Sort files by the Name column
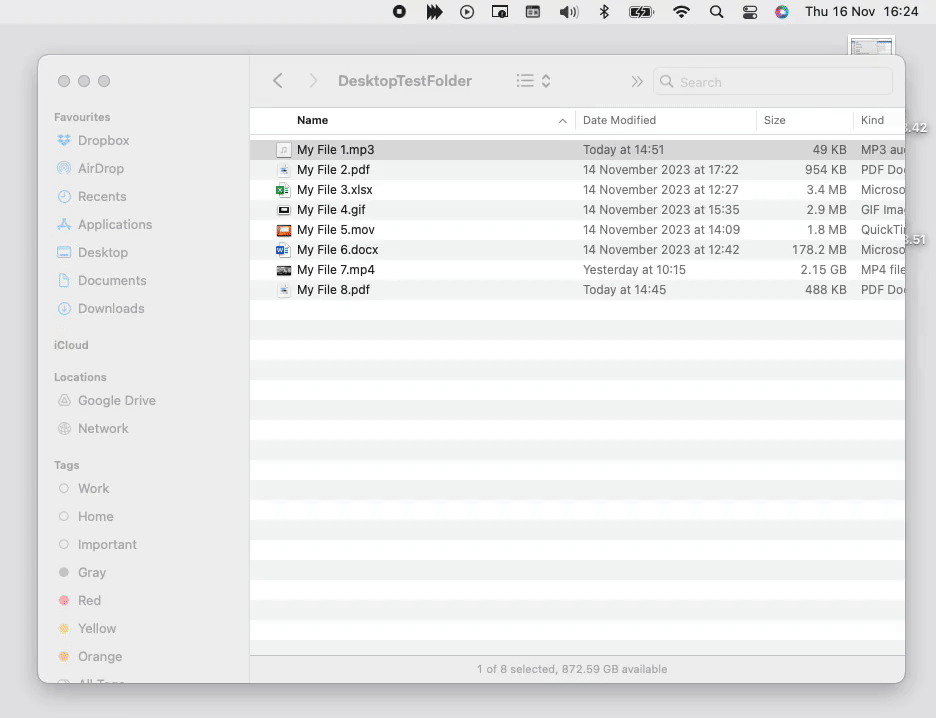 pos(312,120)
